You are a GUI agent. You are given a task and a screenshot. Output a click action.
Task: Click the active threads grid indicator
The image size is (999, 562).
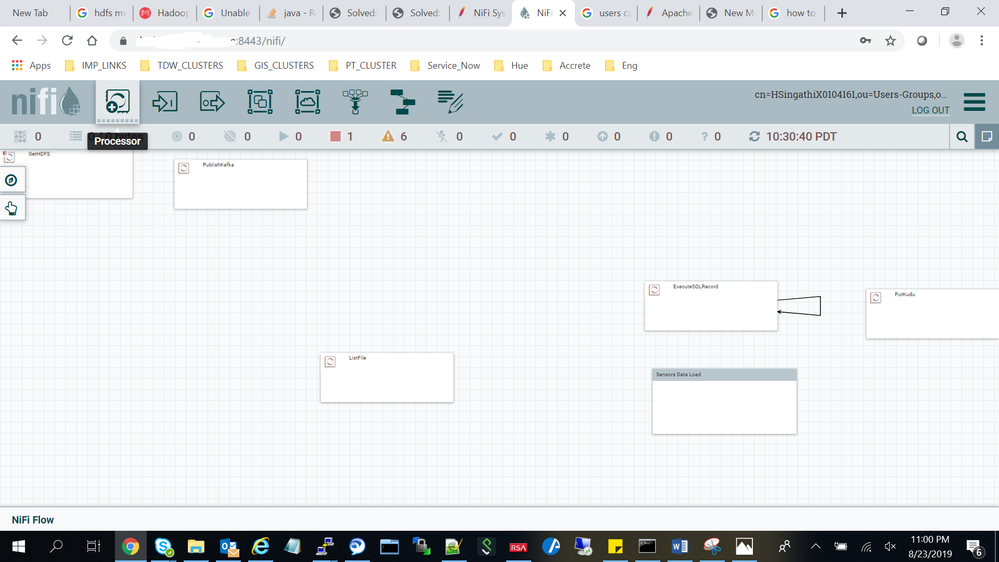tap(20, 136)
